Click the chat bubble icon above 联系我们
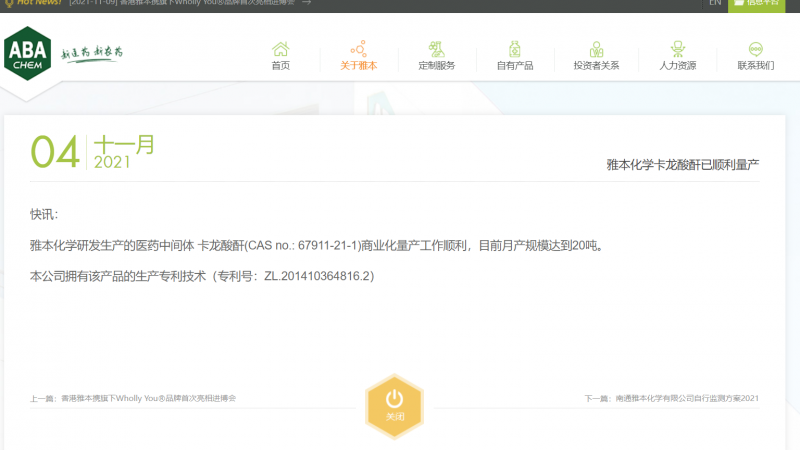The image size is (800, 450). (756, 49)
